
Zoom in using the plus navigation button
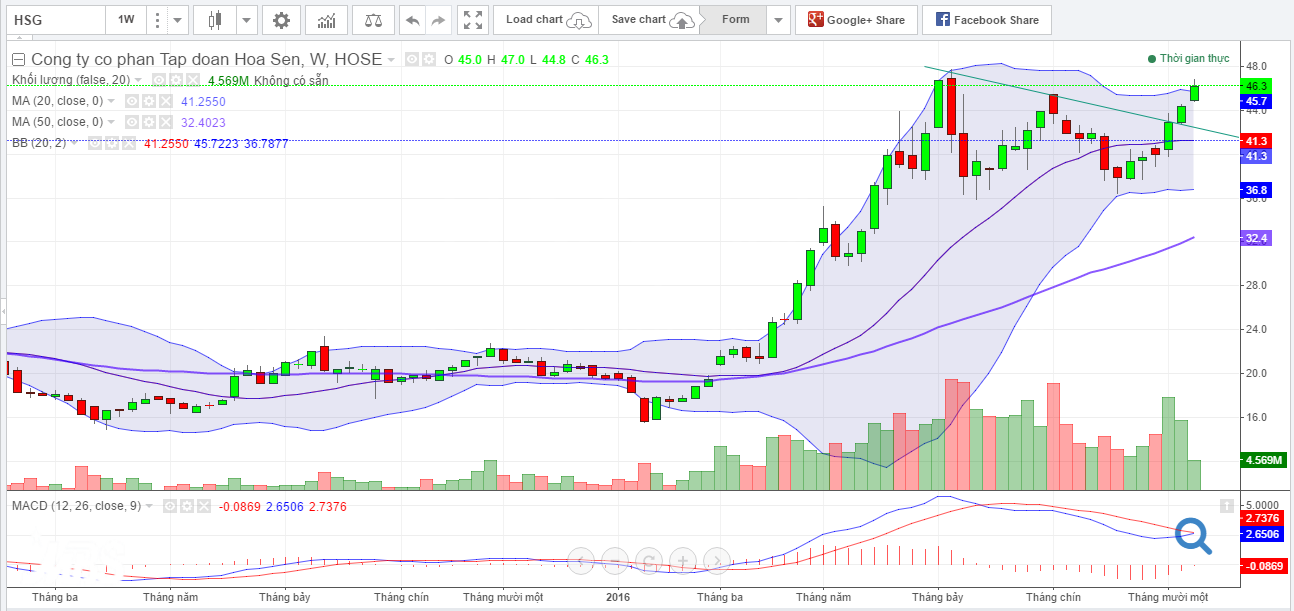coord(682,560)
